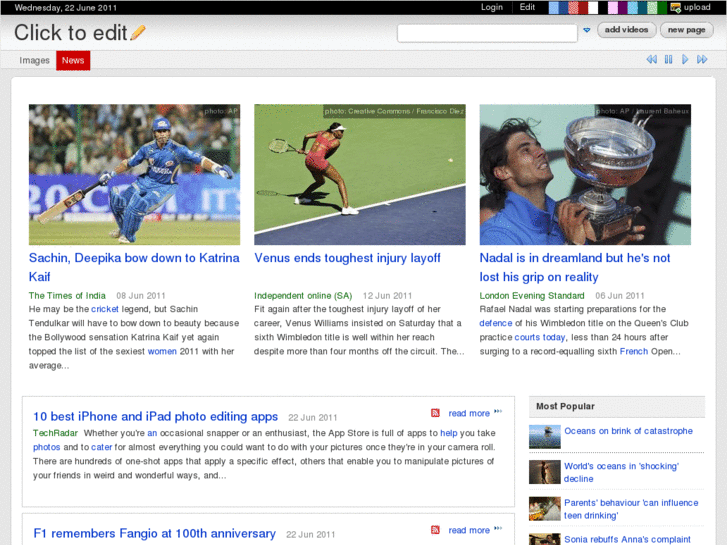Click RSS icon for iPhone apps article
The image size is (727, 545).
pyautogui.click(x=435, y=413)
